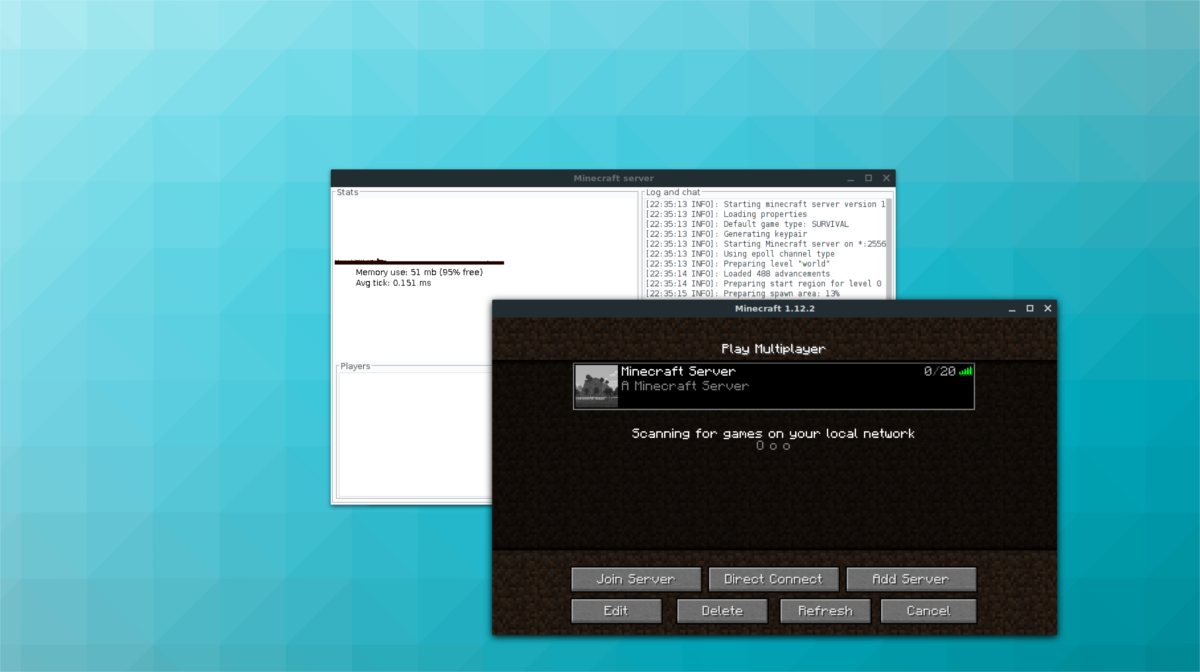Click the green signal strength bars icon
The width and height of the screenshot is (1200, 672).
(x=966, y=371)
